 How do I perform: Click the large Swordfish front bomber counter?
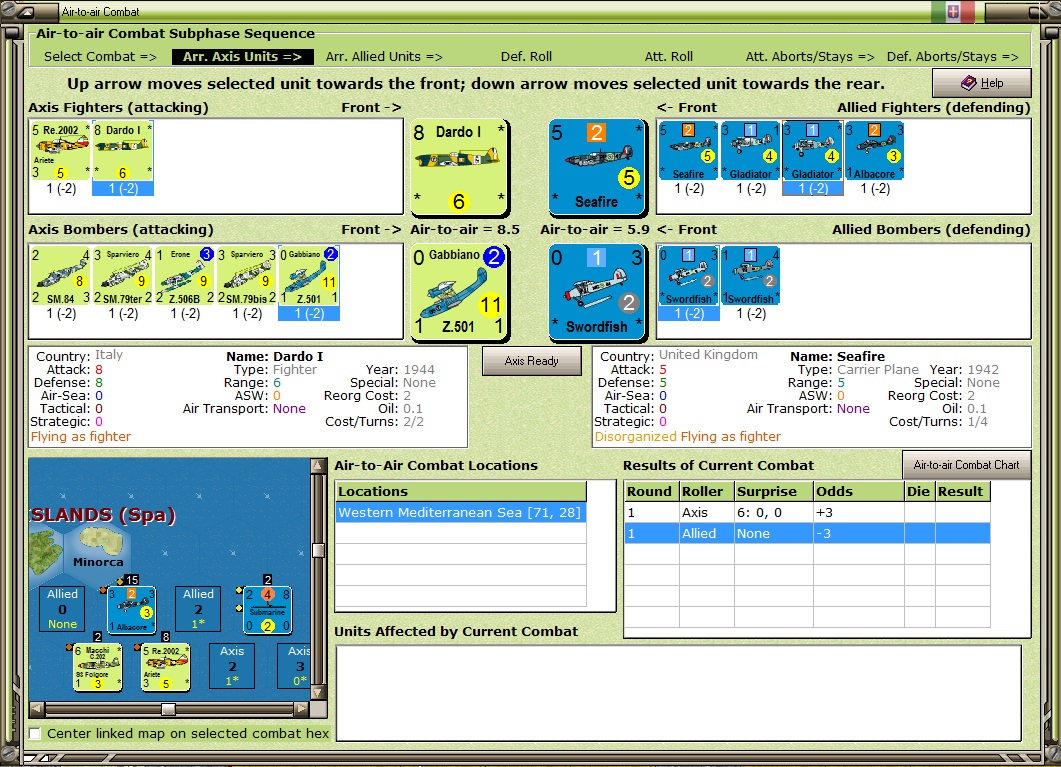(x=597, y=292)
